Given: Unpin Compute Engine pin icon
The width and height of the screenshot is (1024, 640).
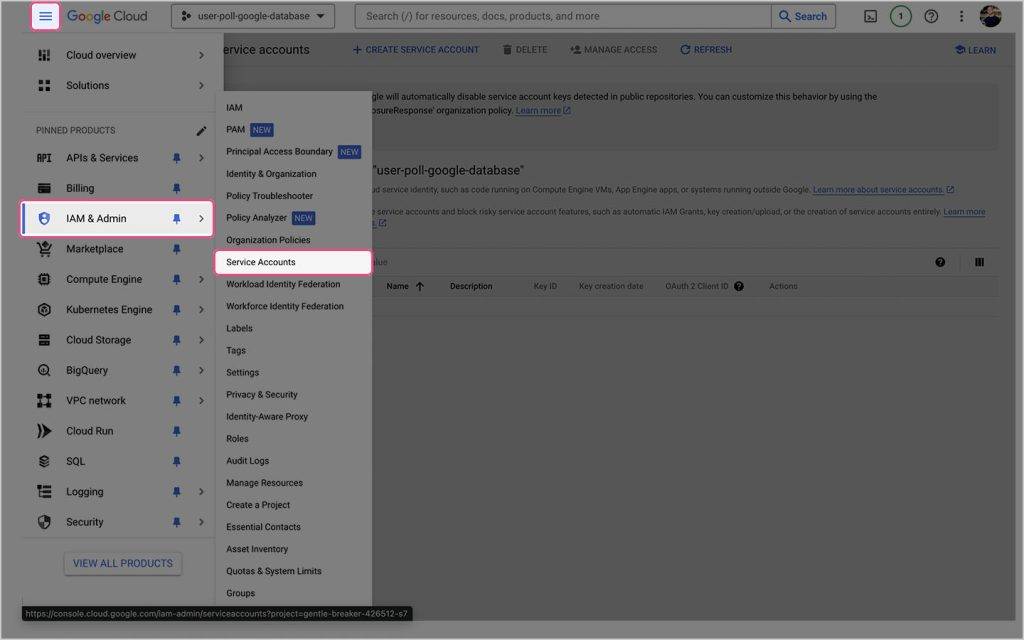Looking at the screenshot, I should click(x=176, y=280).
